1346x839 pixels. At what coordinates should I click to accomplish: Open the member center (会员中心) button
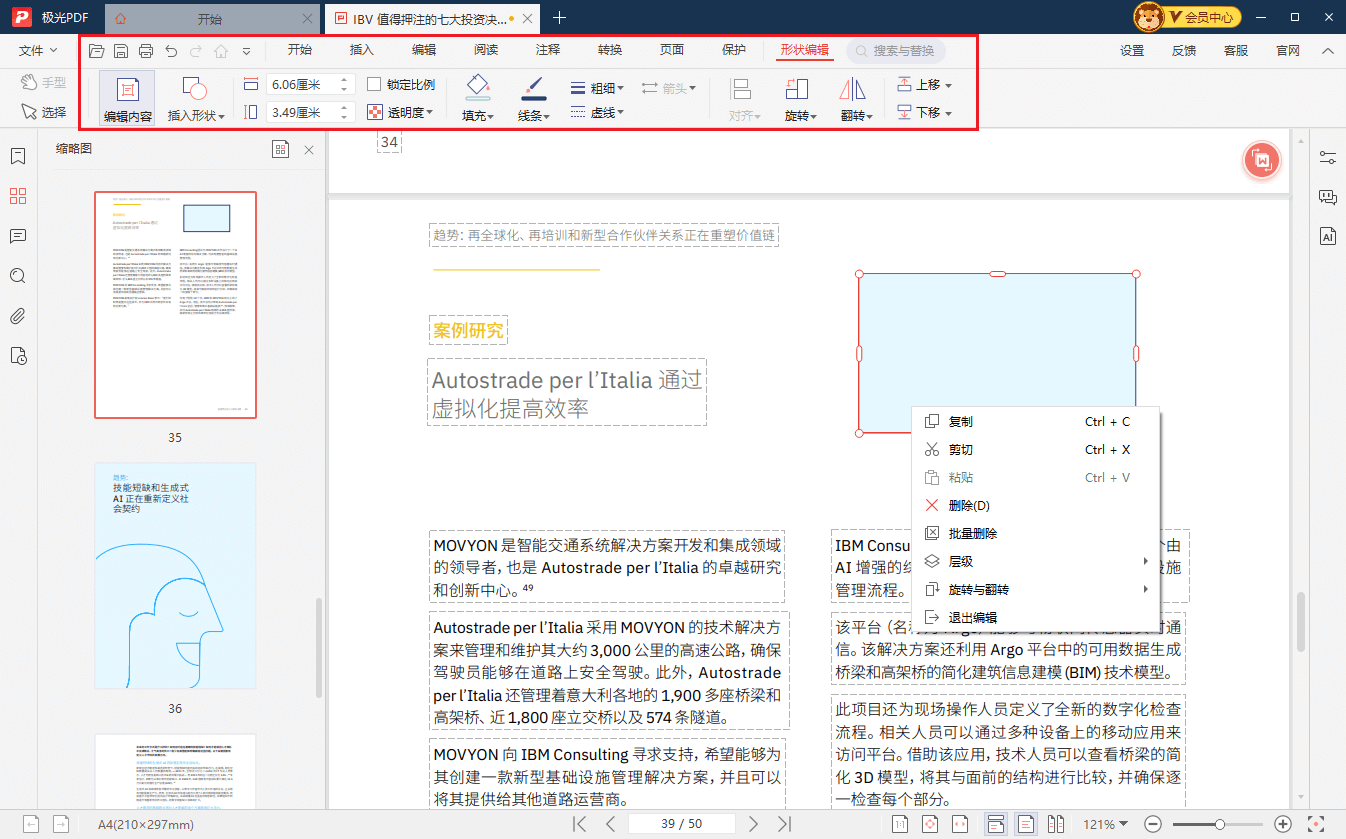[1200, 17]
